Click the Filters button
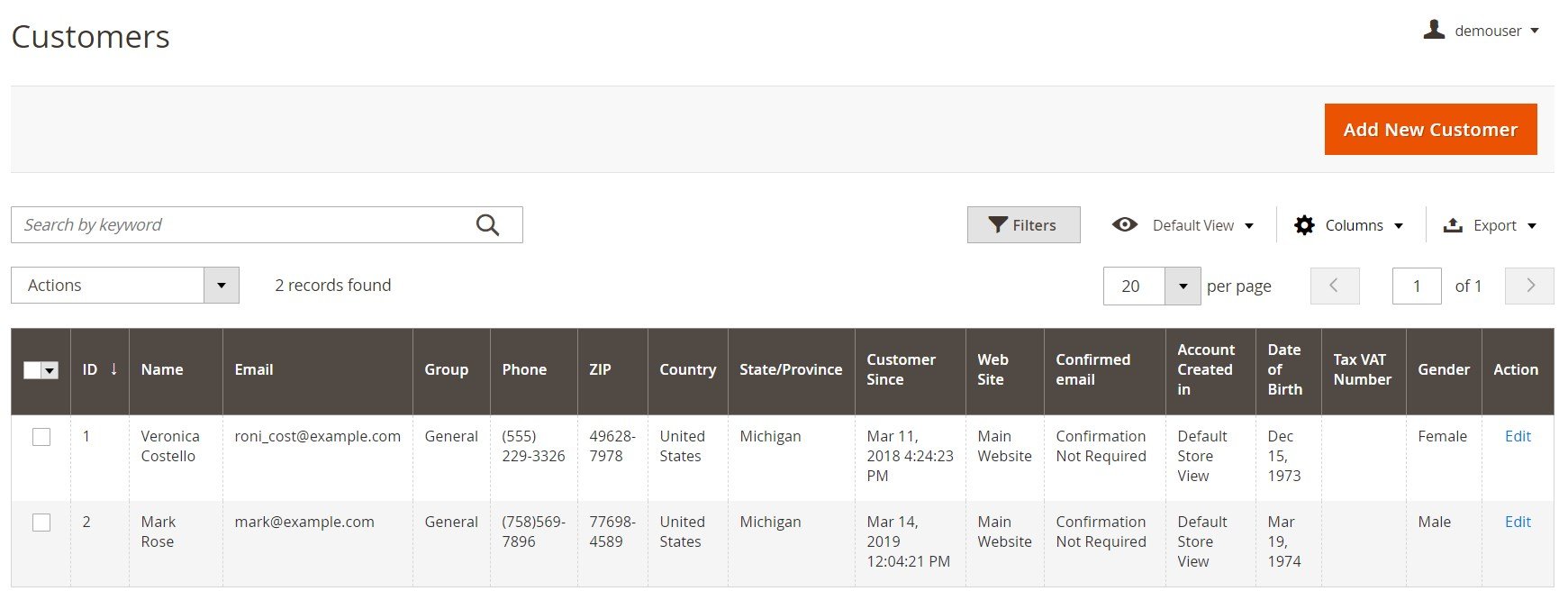1568x600 pixels. (x=1023, y=225)
